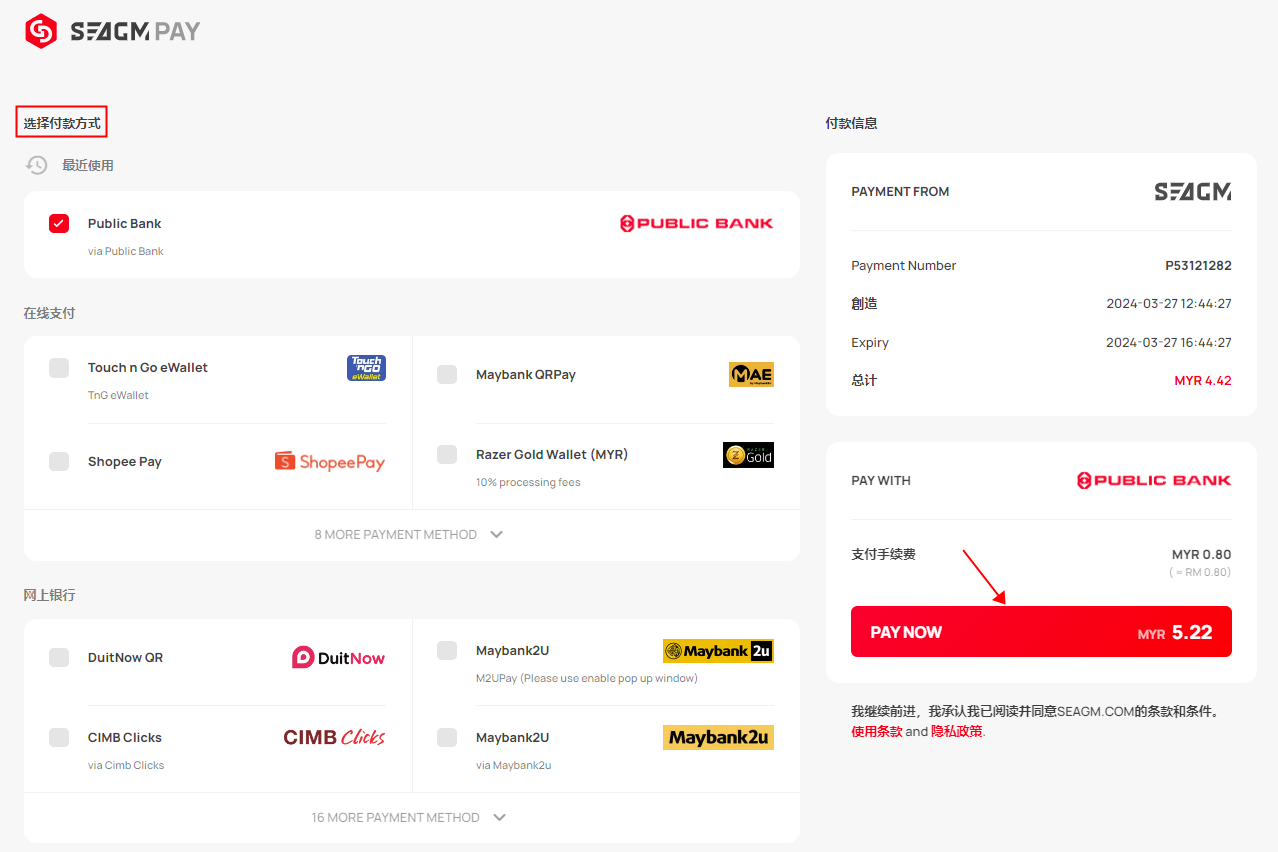Click the 支付手续费 label
The width and height of the screenshot is (1278, 852).
point(883,554)
